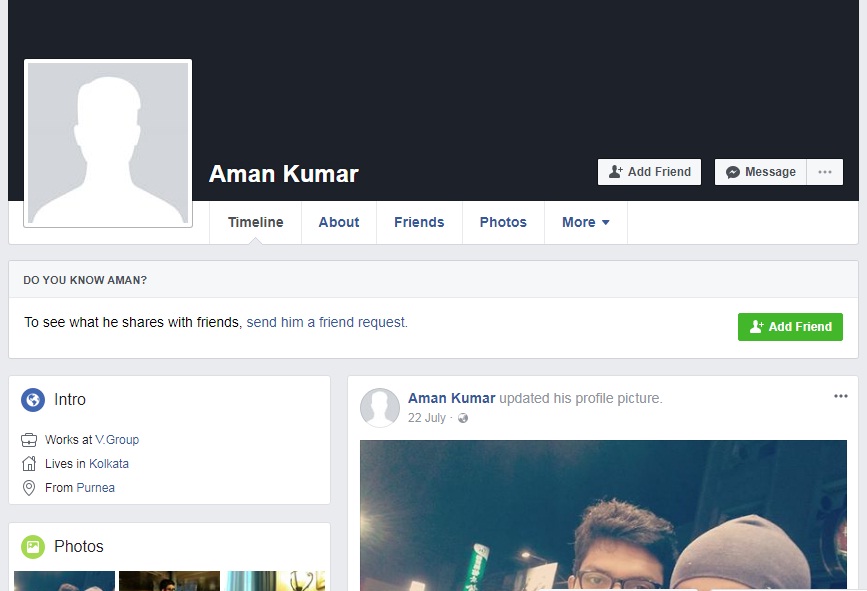Screen dimensions: 867x591
Task: Click the large profile picture placeholder
Action: (108, 143)
